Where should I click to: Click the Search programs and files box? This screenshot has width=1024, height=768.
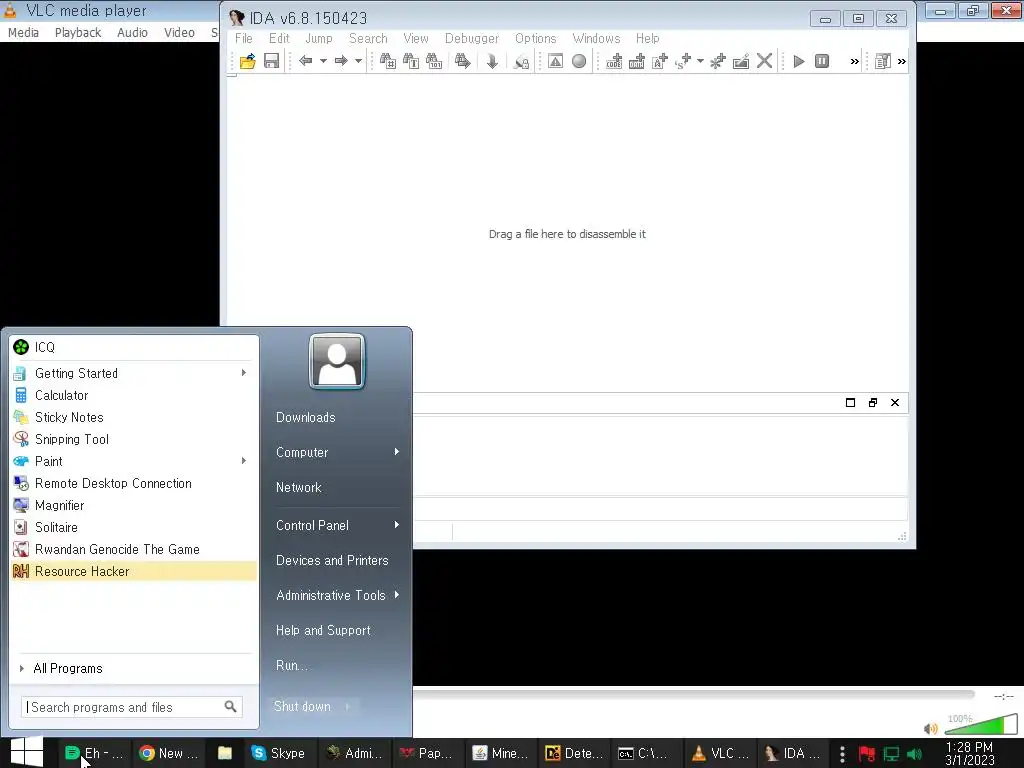pyautogui.click(x=131, y=707)
